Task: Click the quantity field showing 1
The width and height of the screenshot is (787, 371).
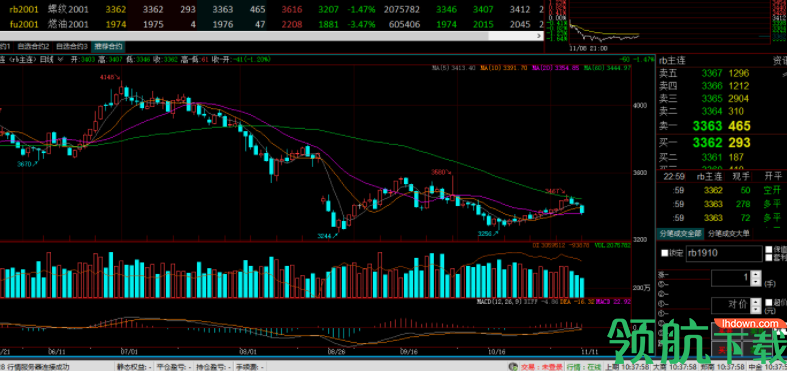Action: pyautogui.click(x=730, y=278)
